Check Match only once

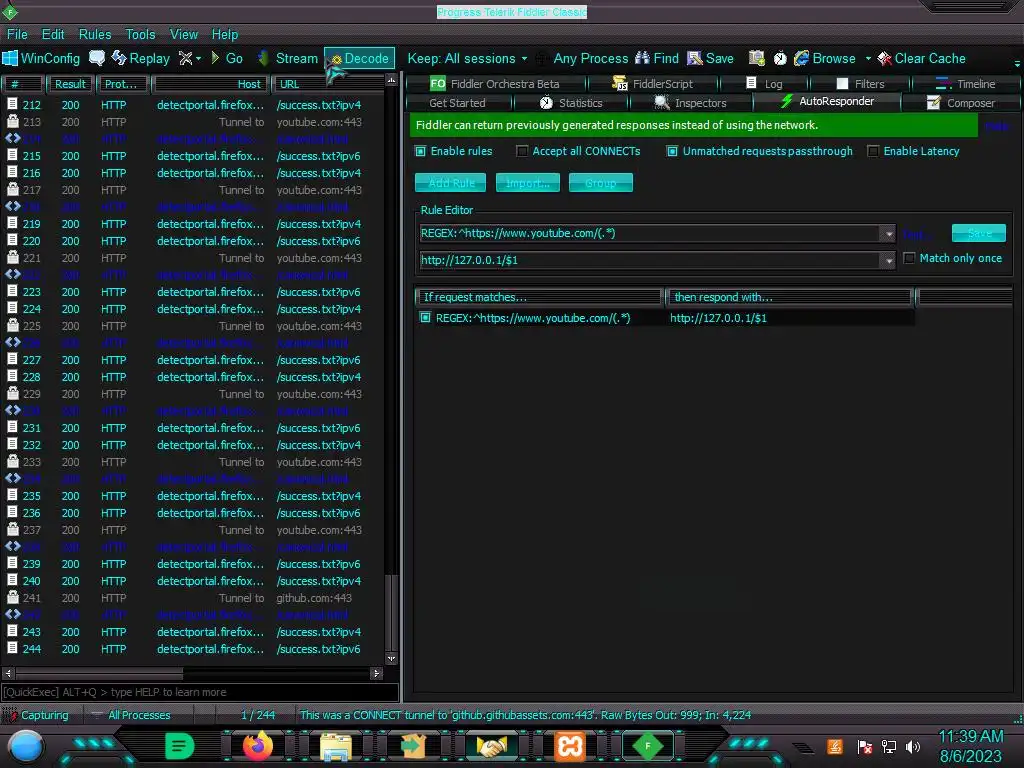tap(909, 259)
